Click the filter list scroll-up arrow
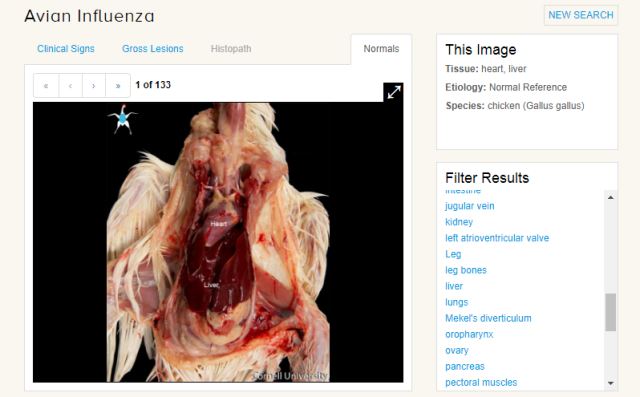The height and width of the screenshot is (397, 640). [611, 197]
